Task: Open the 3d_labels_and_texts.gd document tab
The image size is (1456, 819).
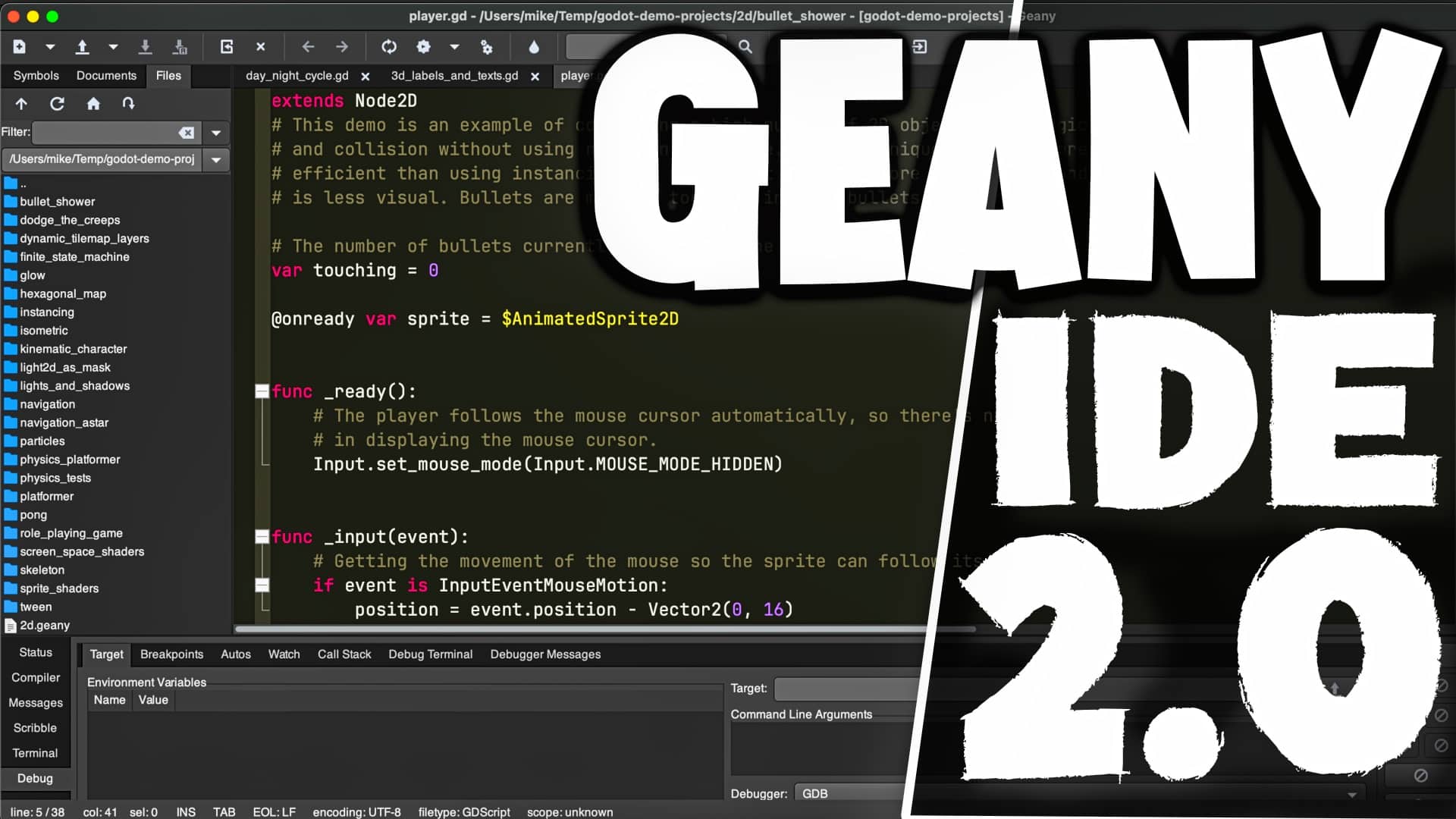Action: (454, 76)
